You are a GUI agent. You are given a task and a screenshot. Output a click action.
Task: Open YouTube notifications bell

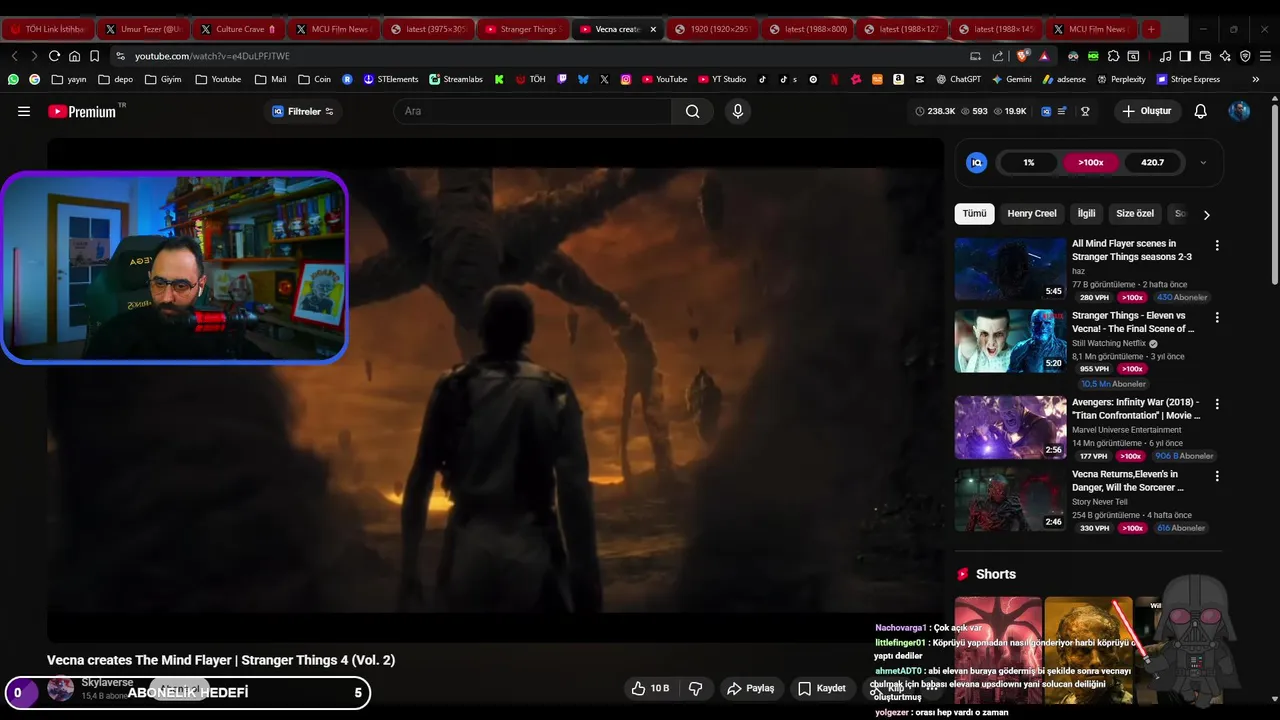coord(1200,111)
